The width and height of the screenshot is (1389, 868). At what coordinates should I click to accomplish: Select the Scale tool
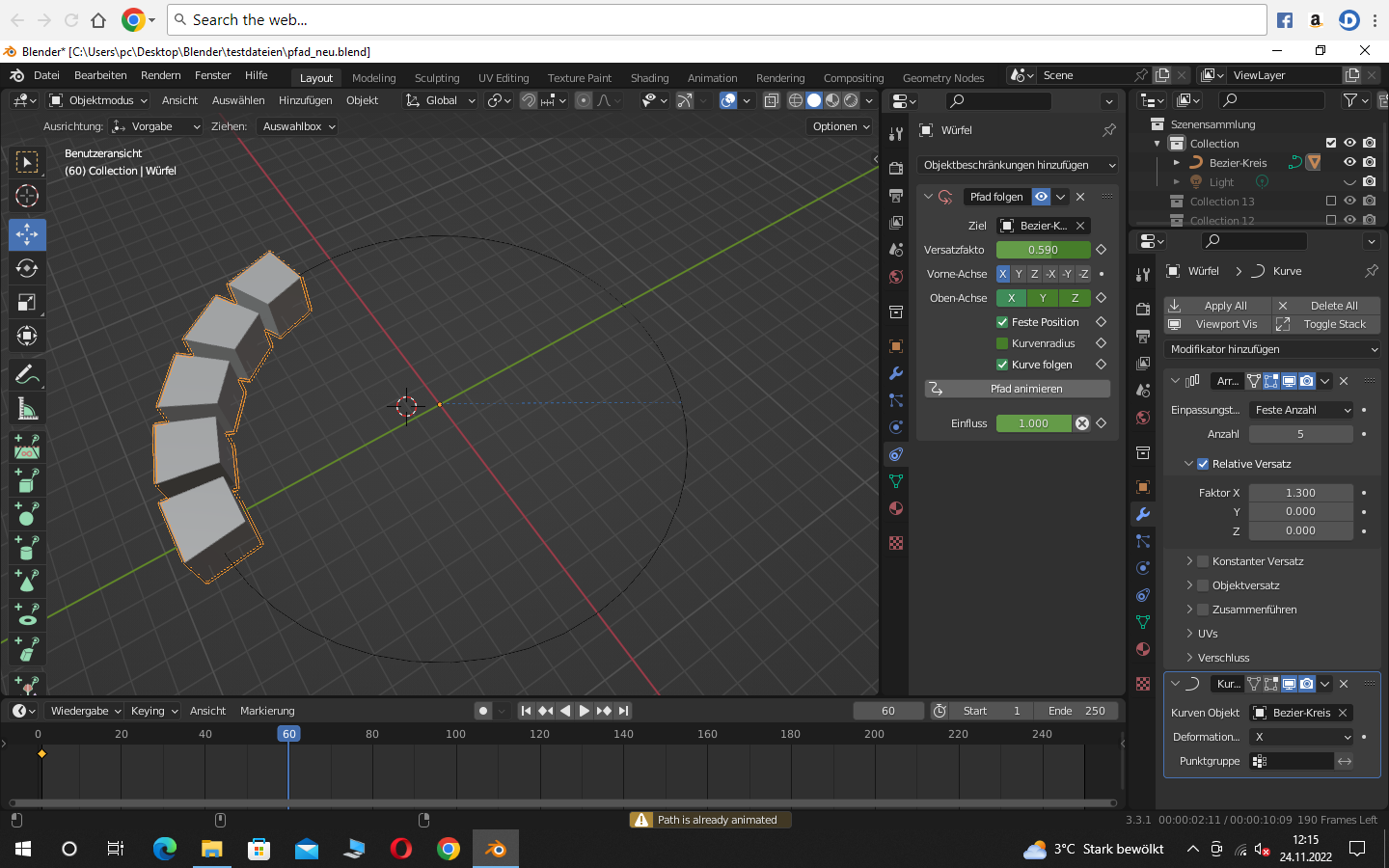coord(27,303)
